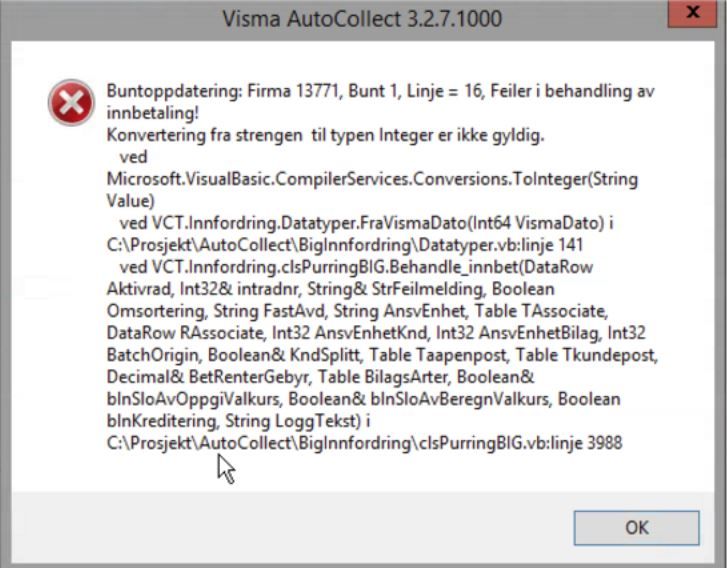Click the line 'ved VCT.Innfordring.Datatyper.FraVismaDato(Int64 VismaDato) i'
The height and width of the screenshot is (568, 727).
(366, 223)
